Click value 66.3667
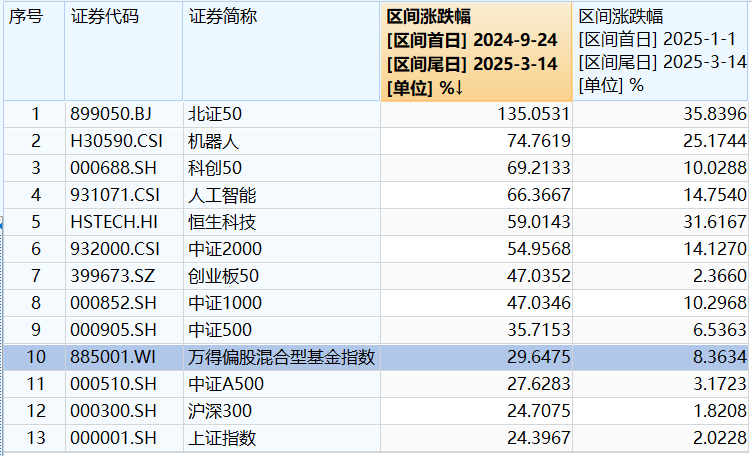Image resolution: width=752 pixels, height=456 pixels. pyautogui.click(x=539, y=195)
